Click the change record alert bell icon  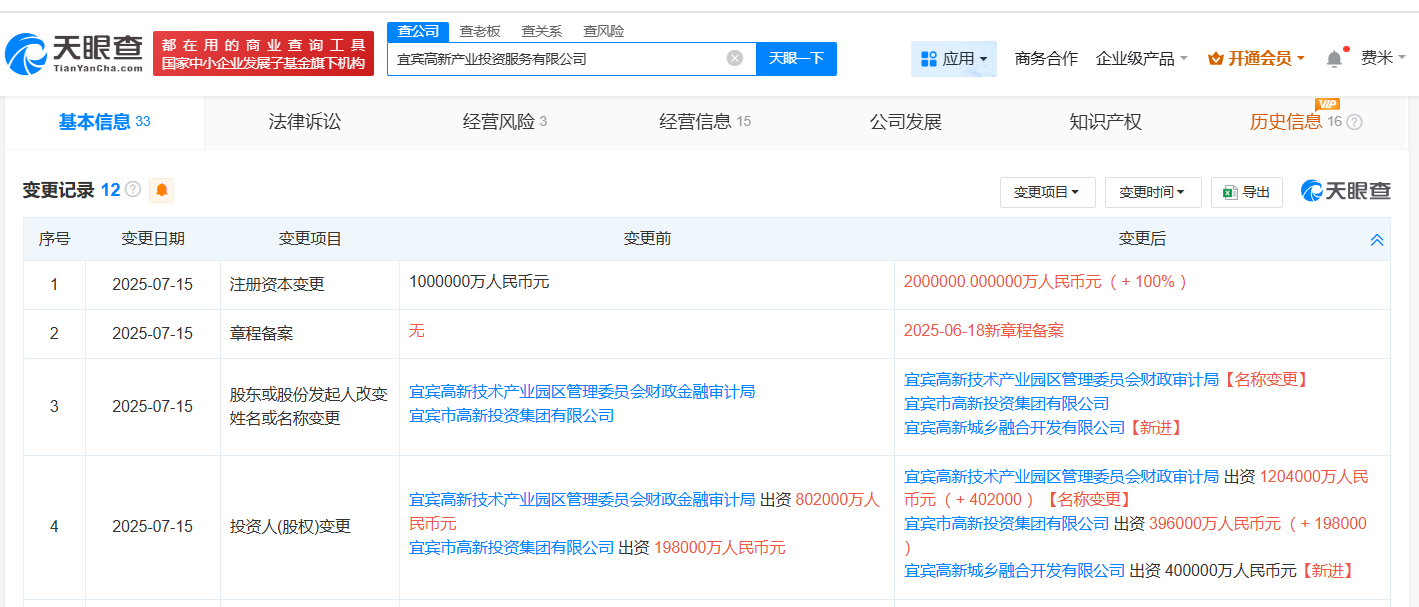(x=161, y=190)
